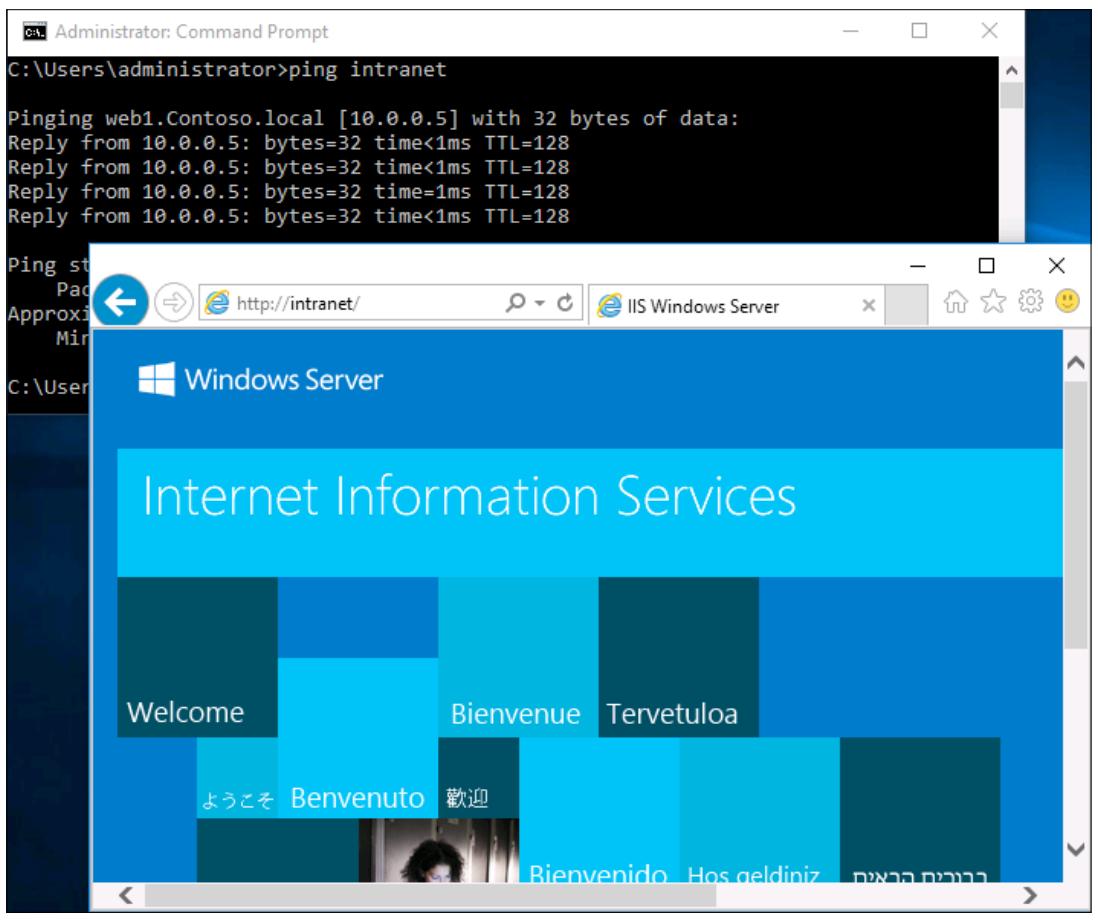Open a new tab in Internet Explorer
1098x922 pixels.
[x=906, y=305]
